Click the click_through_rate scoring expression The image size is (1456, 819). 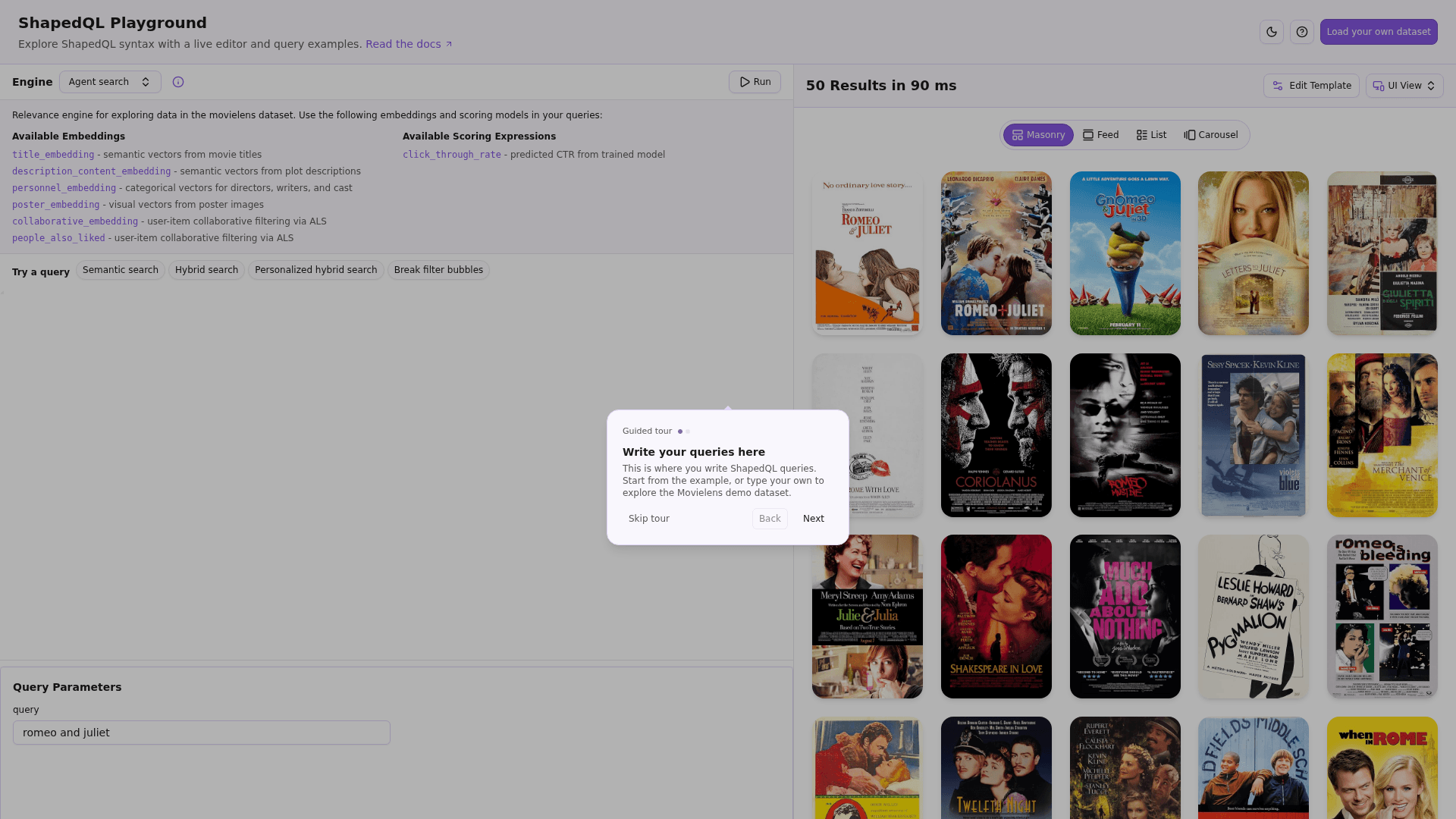pos(452,155)
